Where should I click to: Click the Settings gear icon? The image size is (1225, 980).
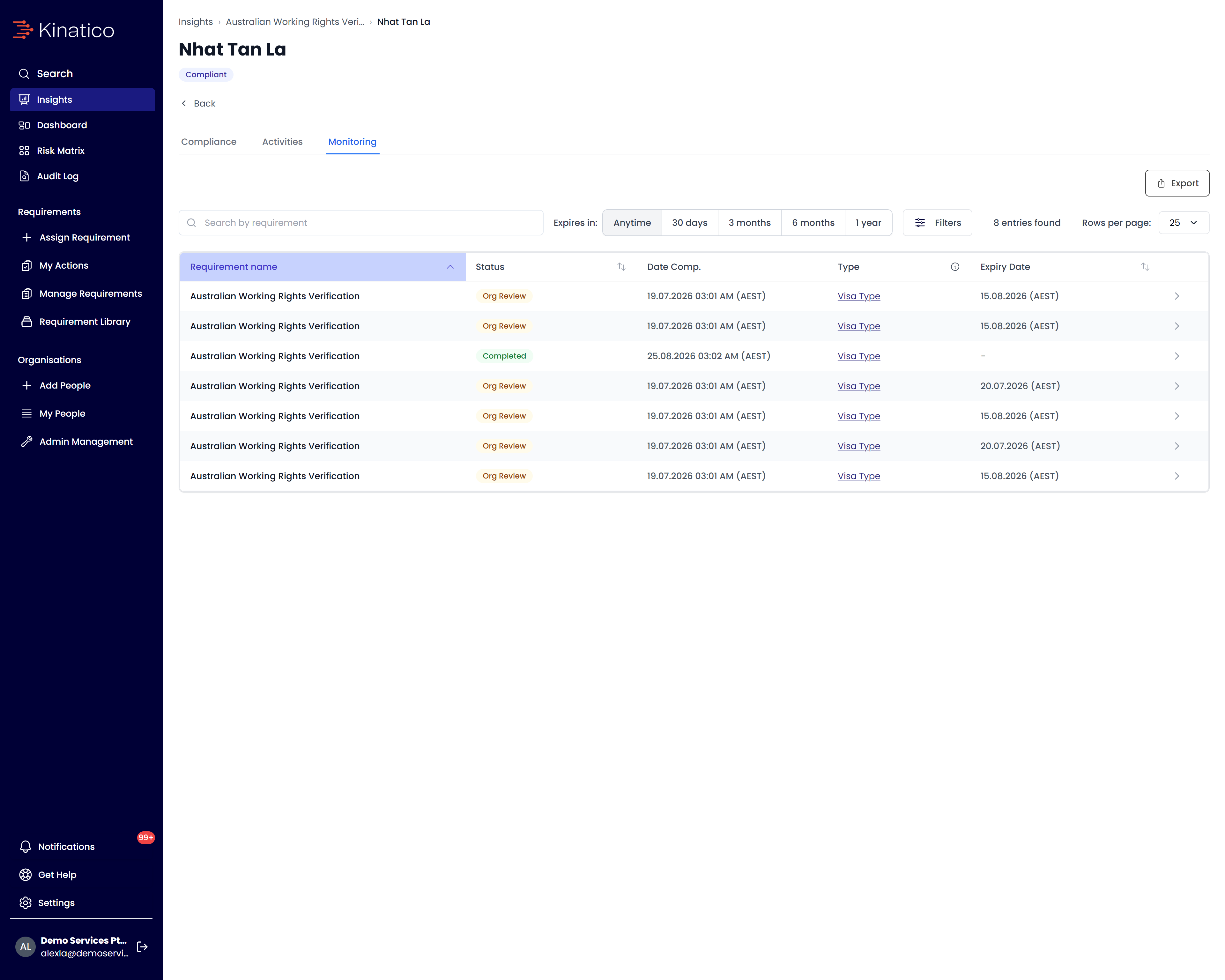click(26, 903)
